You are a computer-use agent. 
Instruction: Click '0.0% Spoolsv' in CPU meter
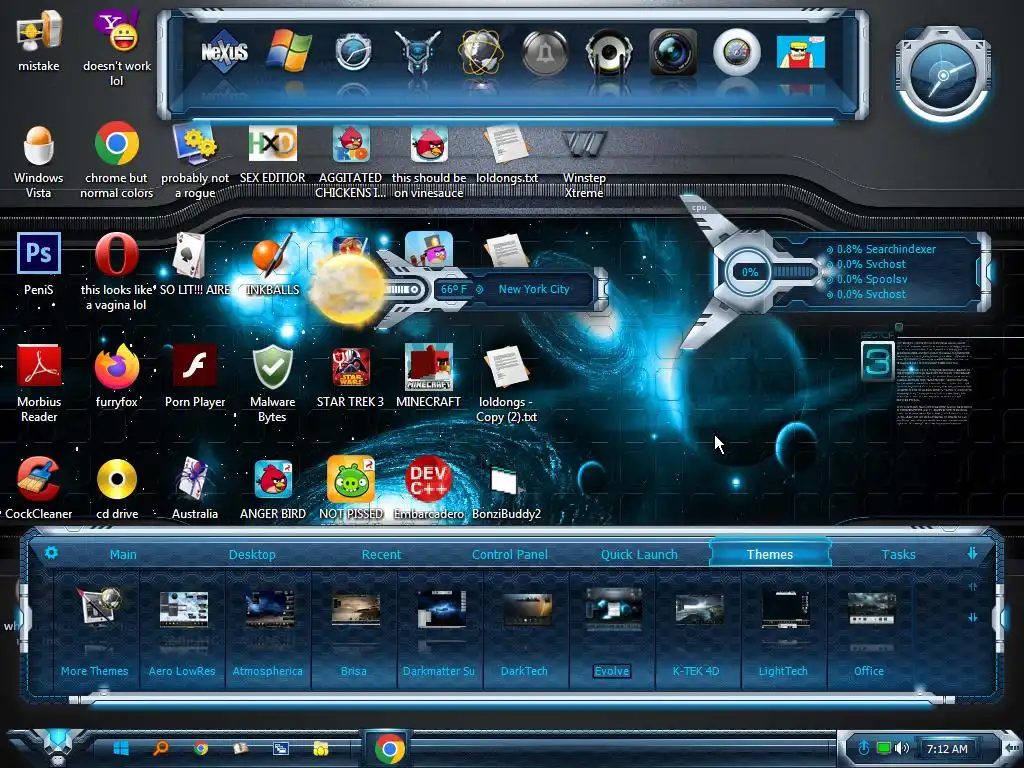coord(872,279)
